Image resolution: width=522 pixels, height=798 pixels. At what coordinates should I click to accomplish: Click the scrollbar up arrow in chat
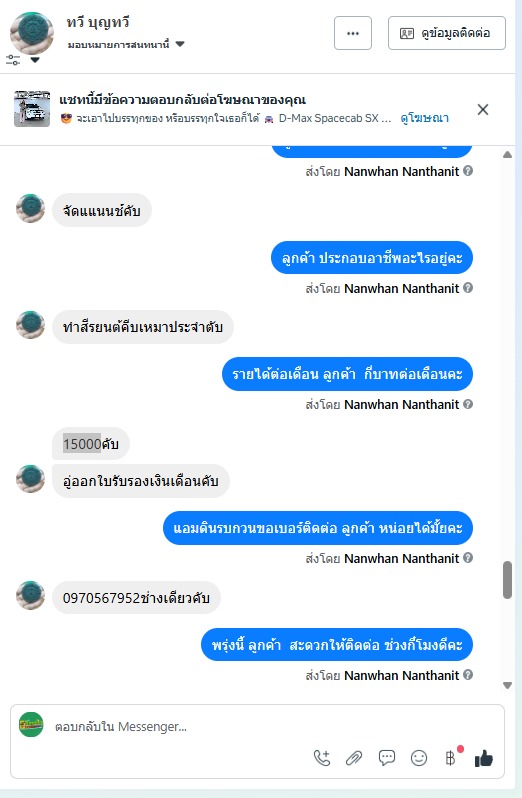pos(507,155)
